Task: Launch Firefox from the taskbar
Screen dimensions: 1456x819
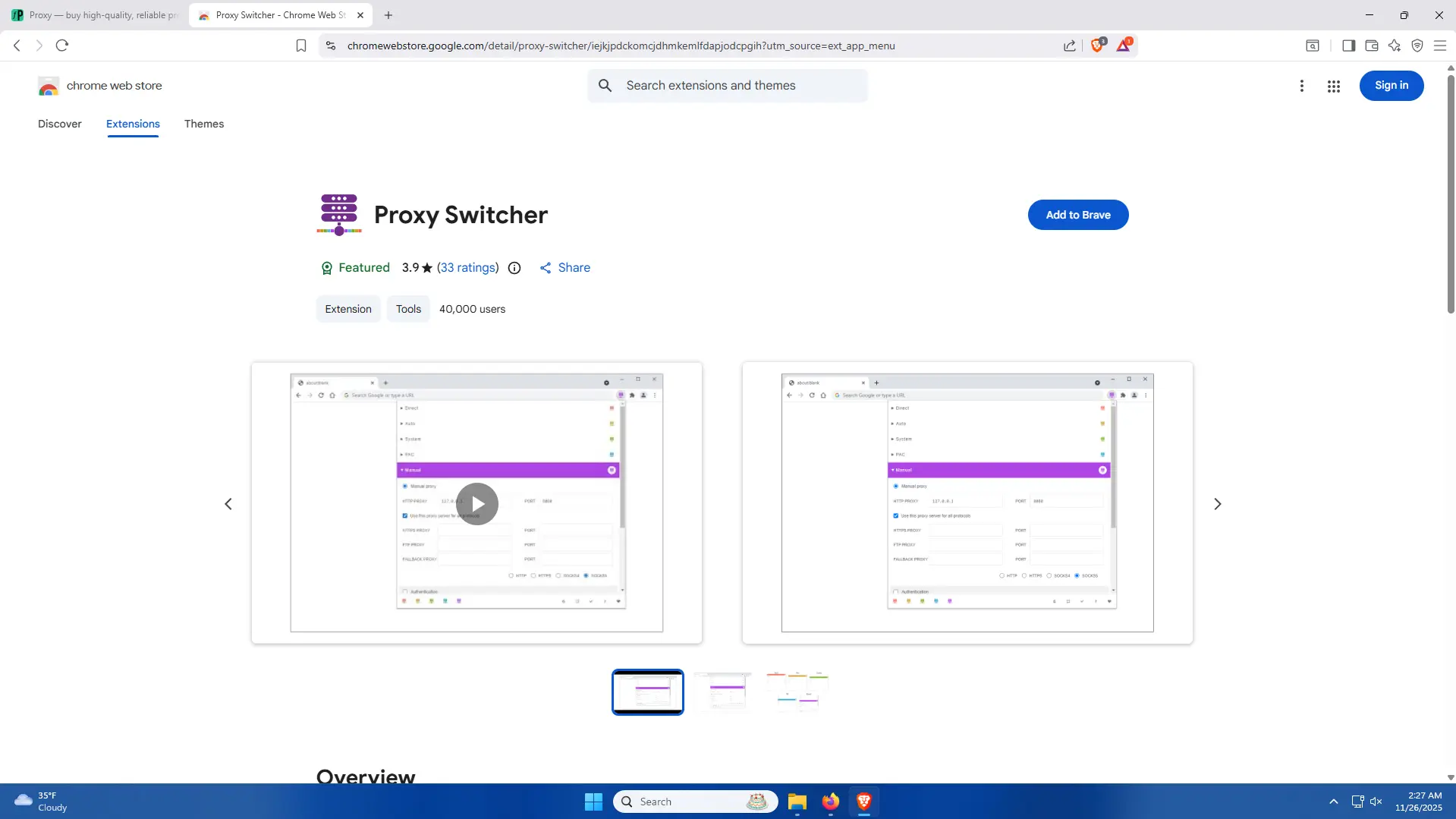Action: coord(830,802)
